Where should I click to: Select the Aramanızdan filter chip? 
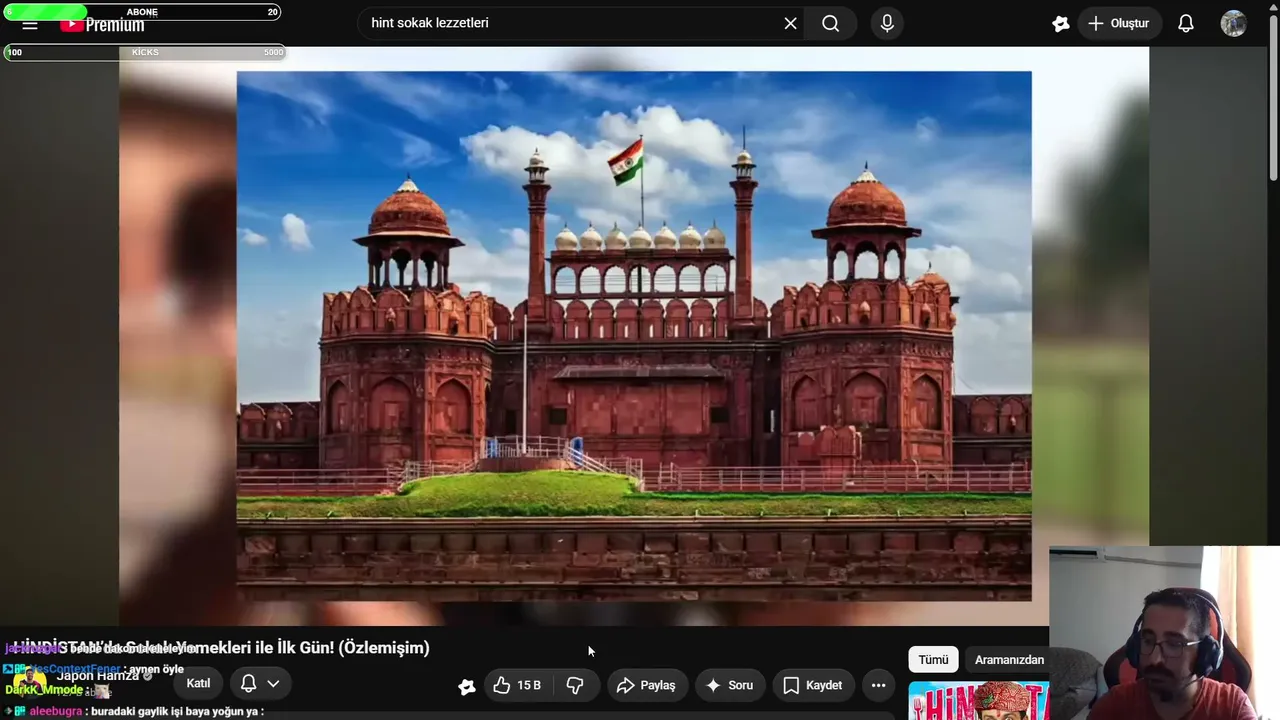pos(1007,660)
